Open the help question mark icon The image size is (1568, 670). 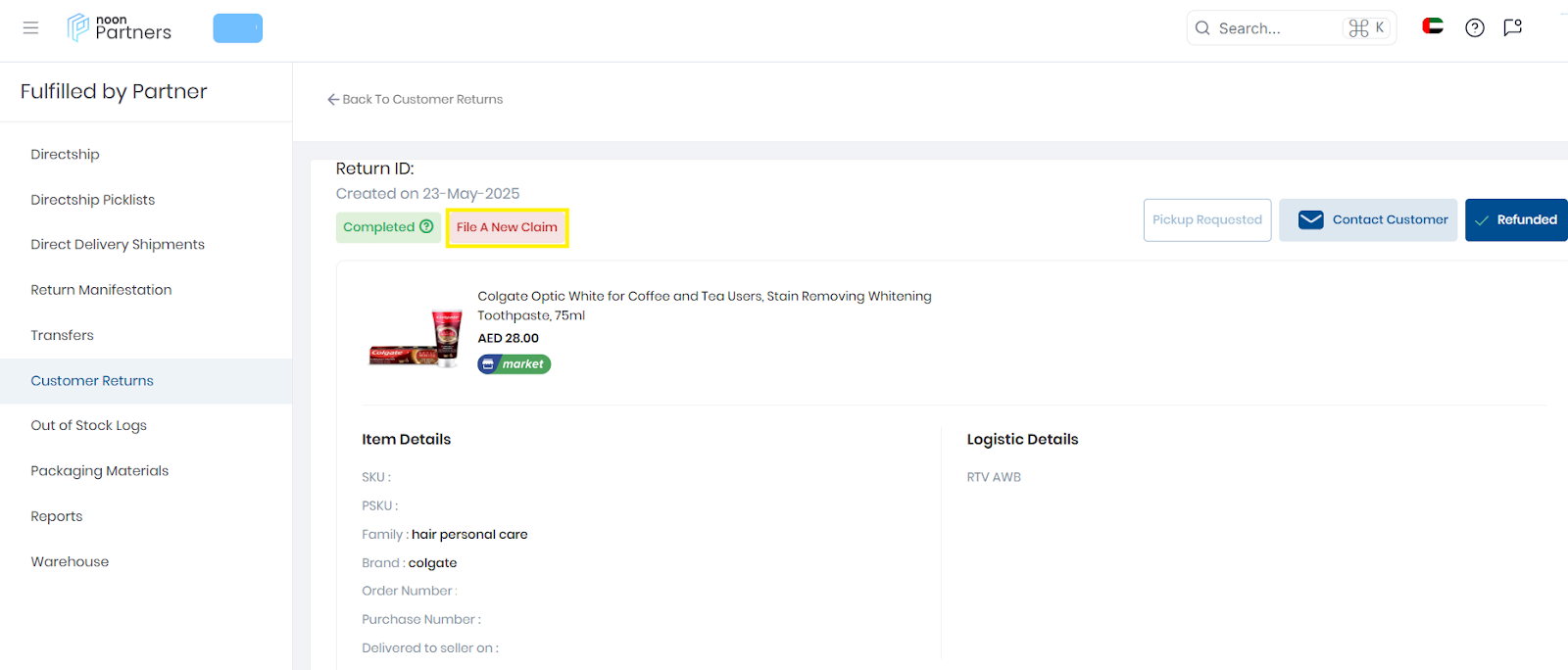(1474, 27)
